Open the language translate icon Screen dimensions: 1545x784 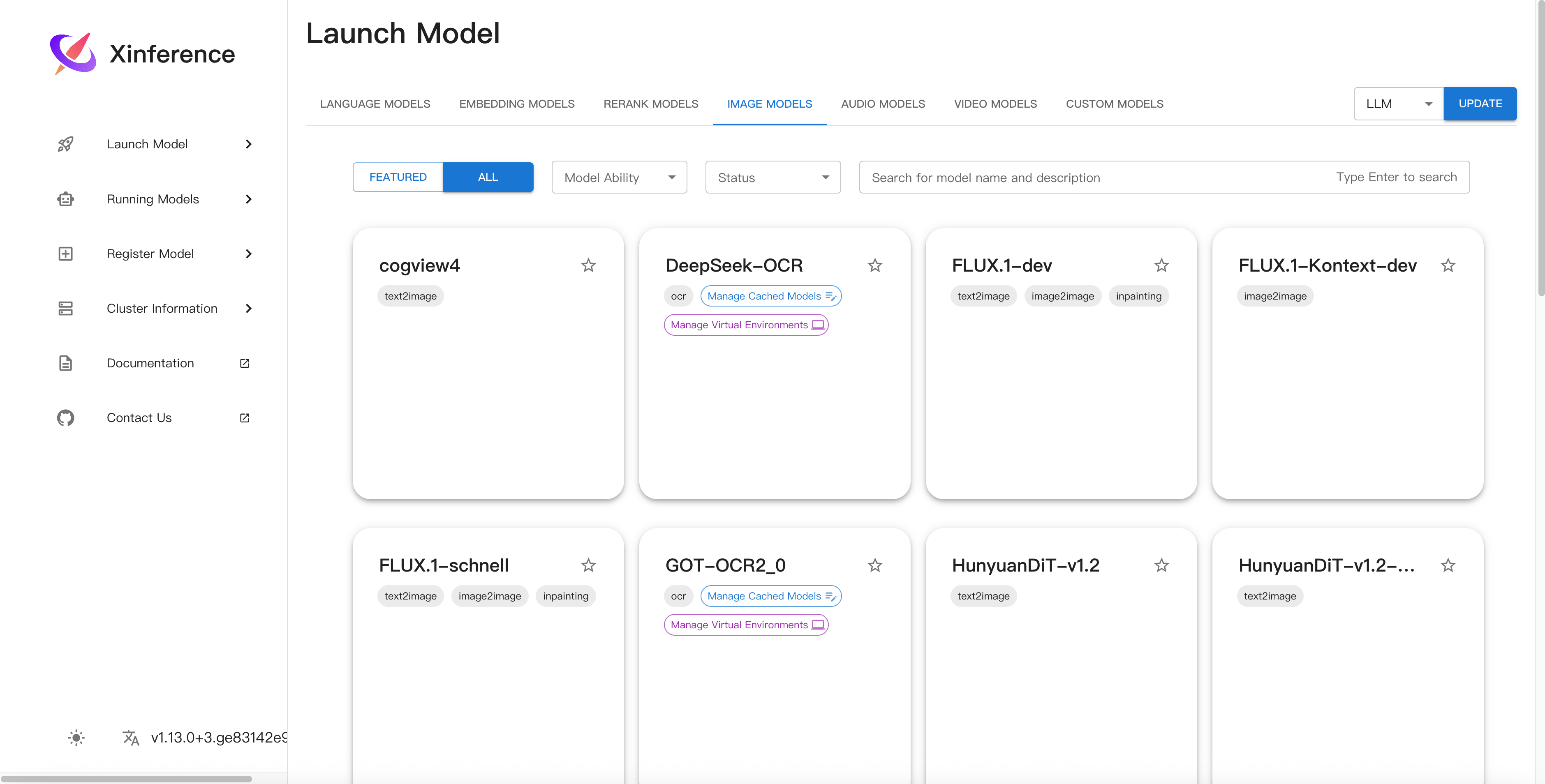131,737
